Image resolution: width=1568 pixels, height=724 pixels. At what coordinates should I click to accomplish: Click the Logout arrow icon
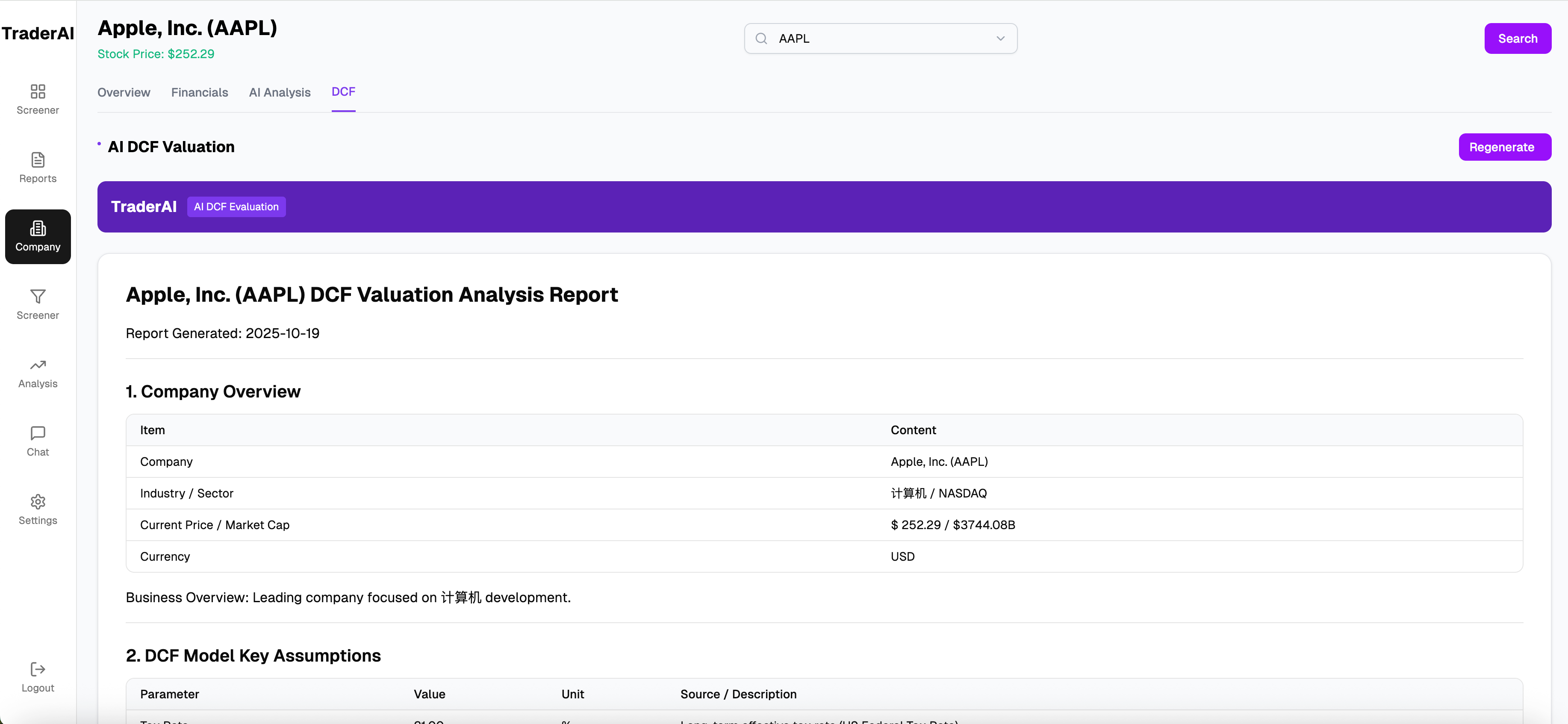coord(38,669)
